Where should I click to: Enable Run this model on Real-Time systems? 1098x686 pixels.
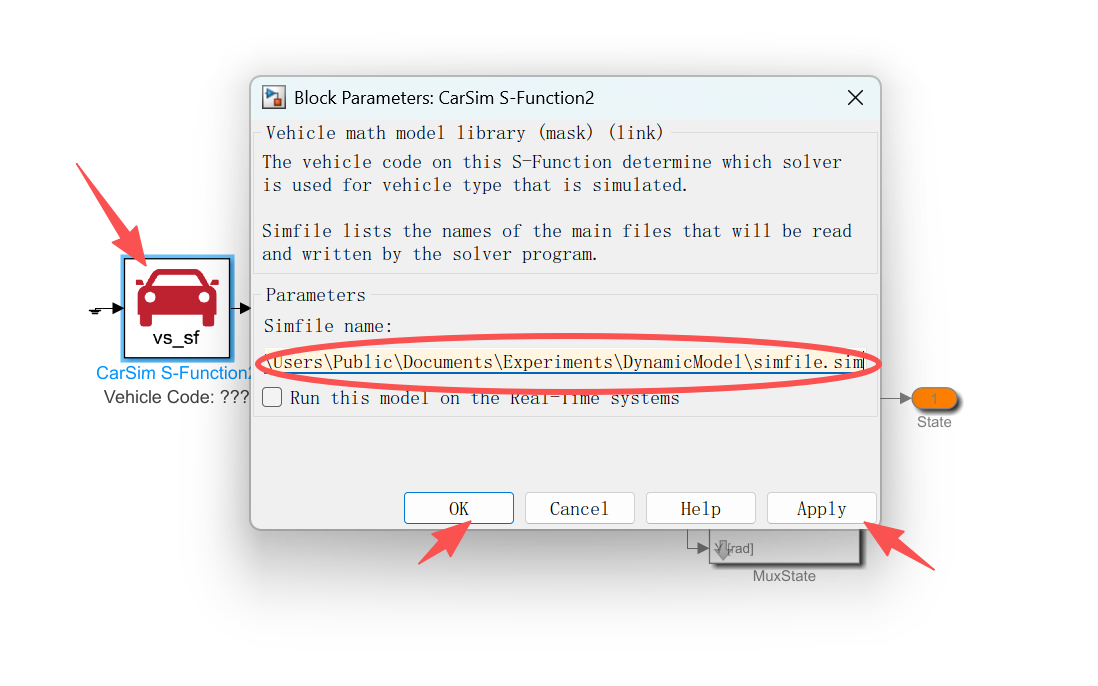(272, 398)
